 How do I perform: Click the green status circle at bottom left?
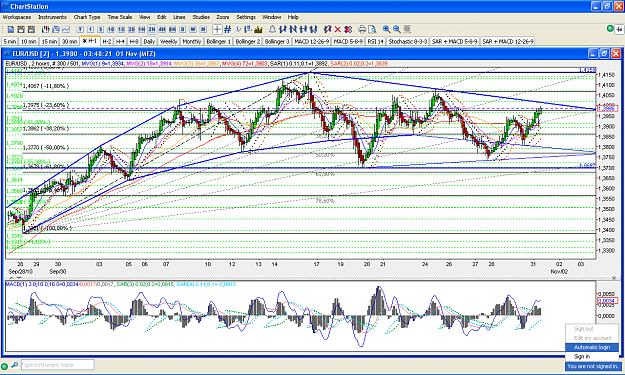click(x=5, y=365)
